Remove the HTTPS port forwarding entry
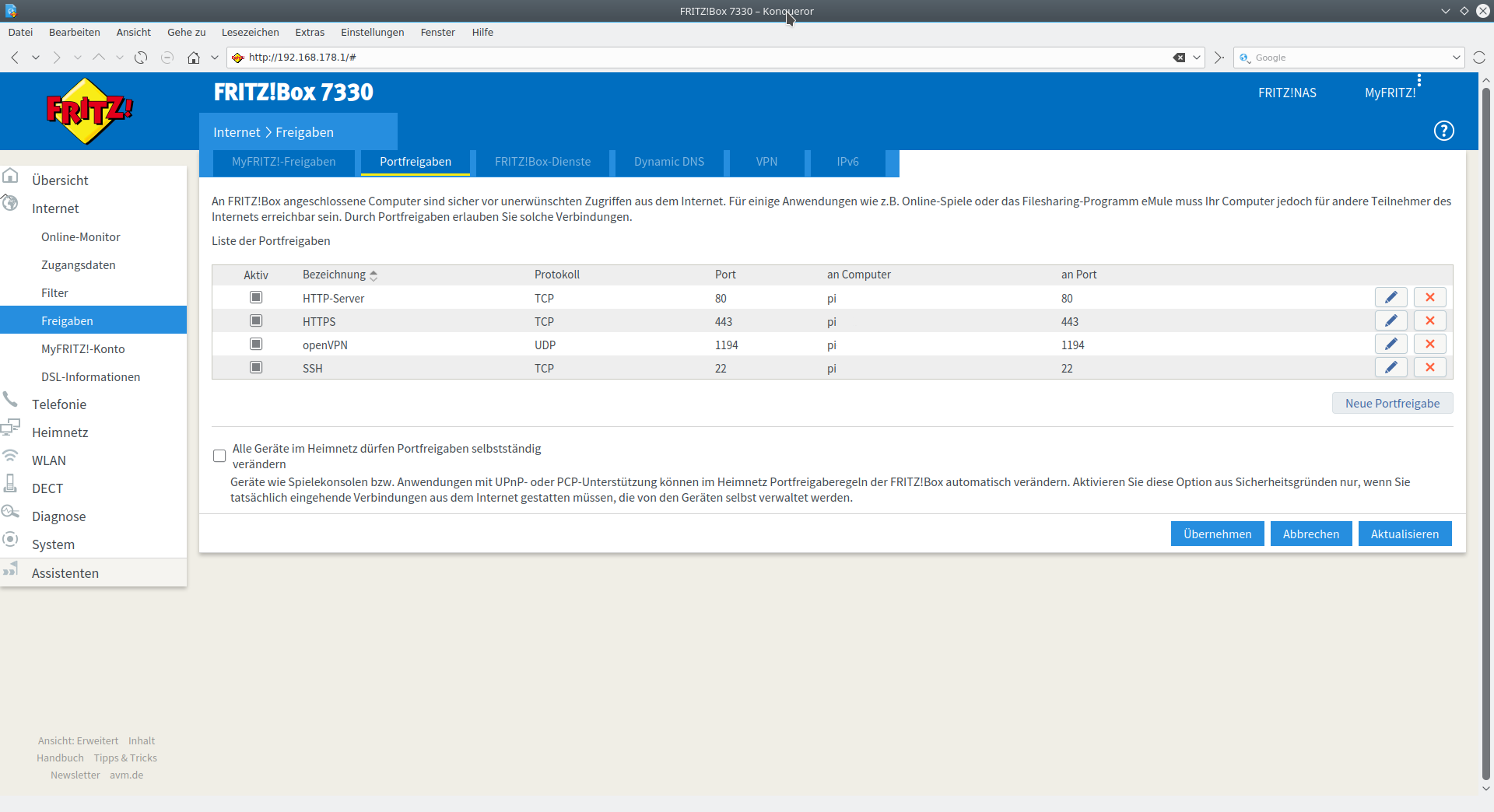Viewport: 1494px width, 812px height. (1429, 320)
